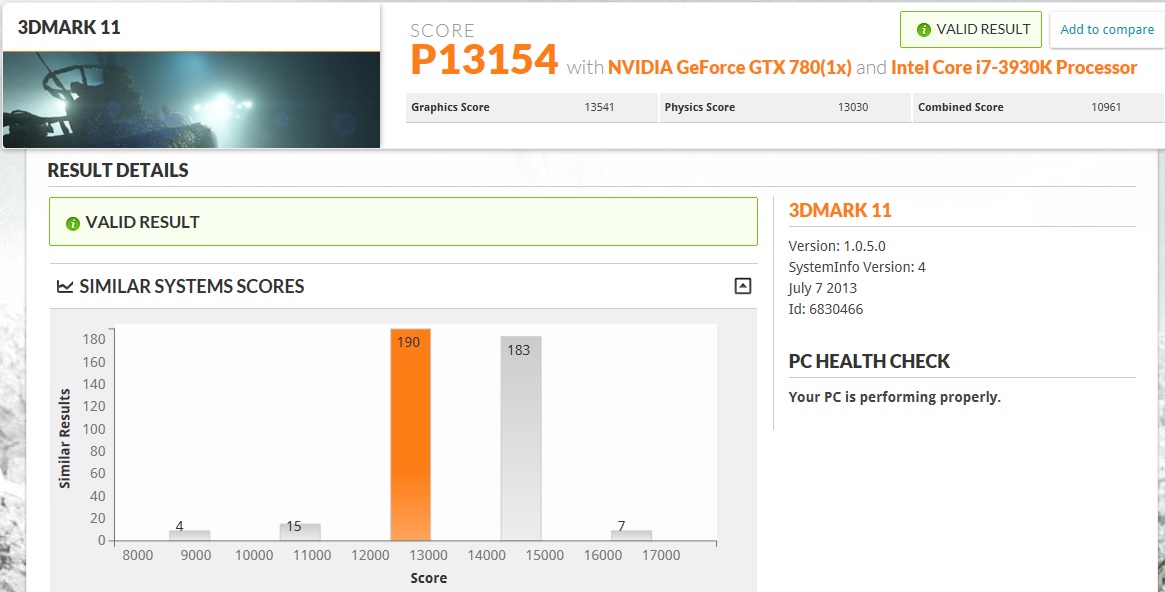Open the Intel Core i7-3930K Processor link
This screenshot has height=592, width=1165.
coord(1013,68)
